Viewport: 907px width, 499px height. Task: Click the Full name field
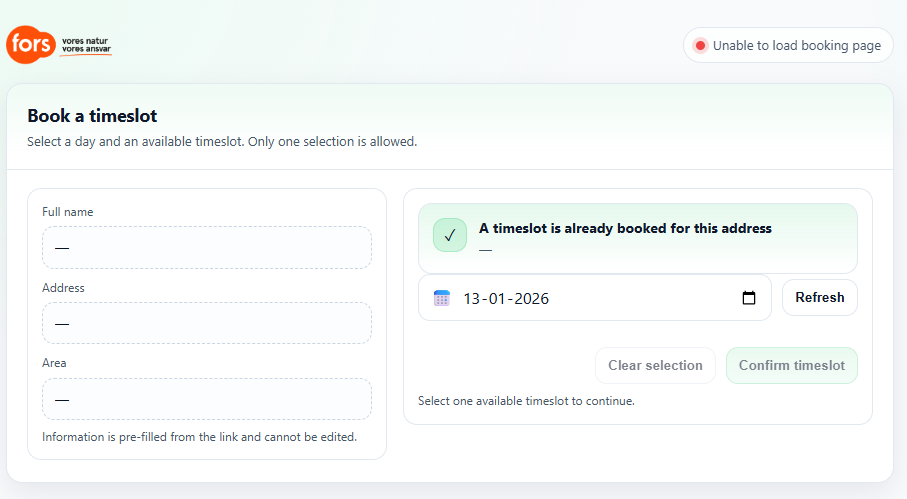(x=206, y=247)
